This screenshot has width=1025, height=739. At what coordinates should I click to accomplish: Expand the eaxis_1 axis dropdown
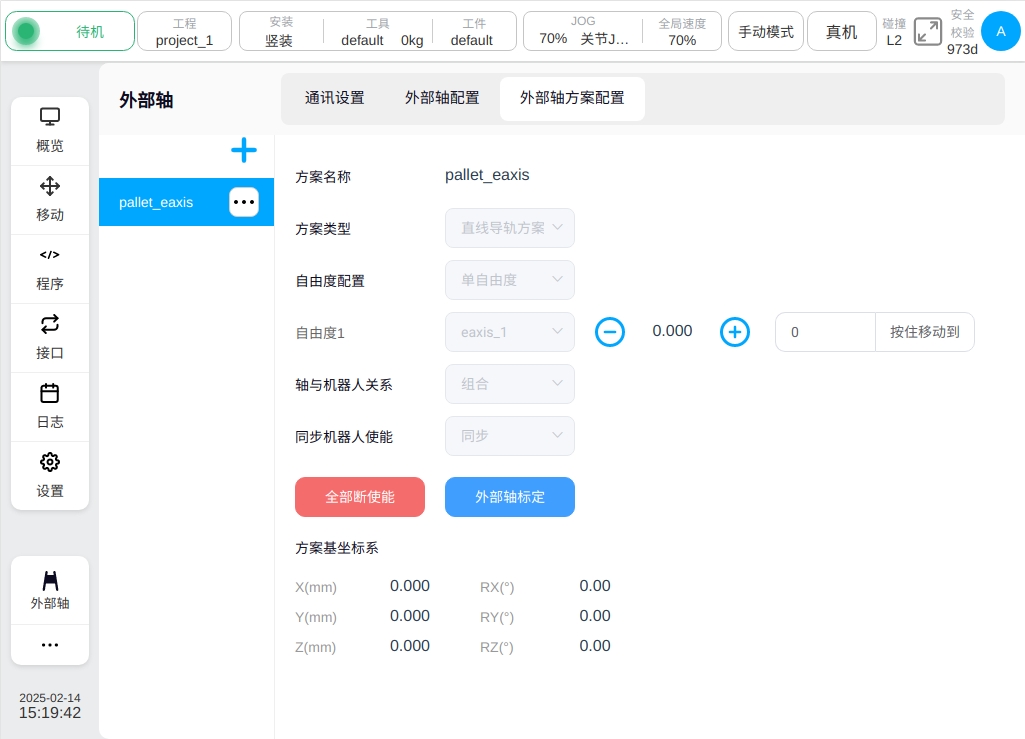tap(510, 332)
